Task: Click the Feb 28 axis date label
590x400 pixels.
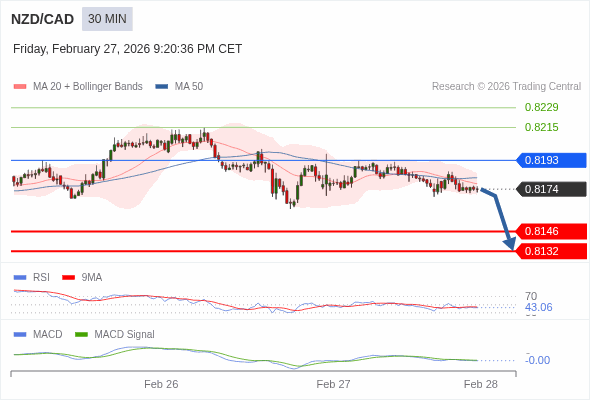Action: tap(481, 384)
